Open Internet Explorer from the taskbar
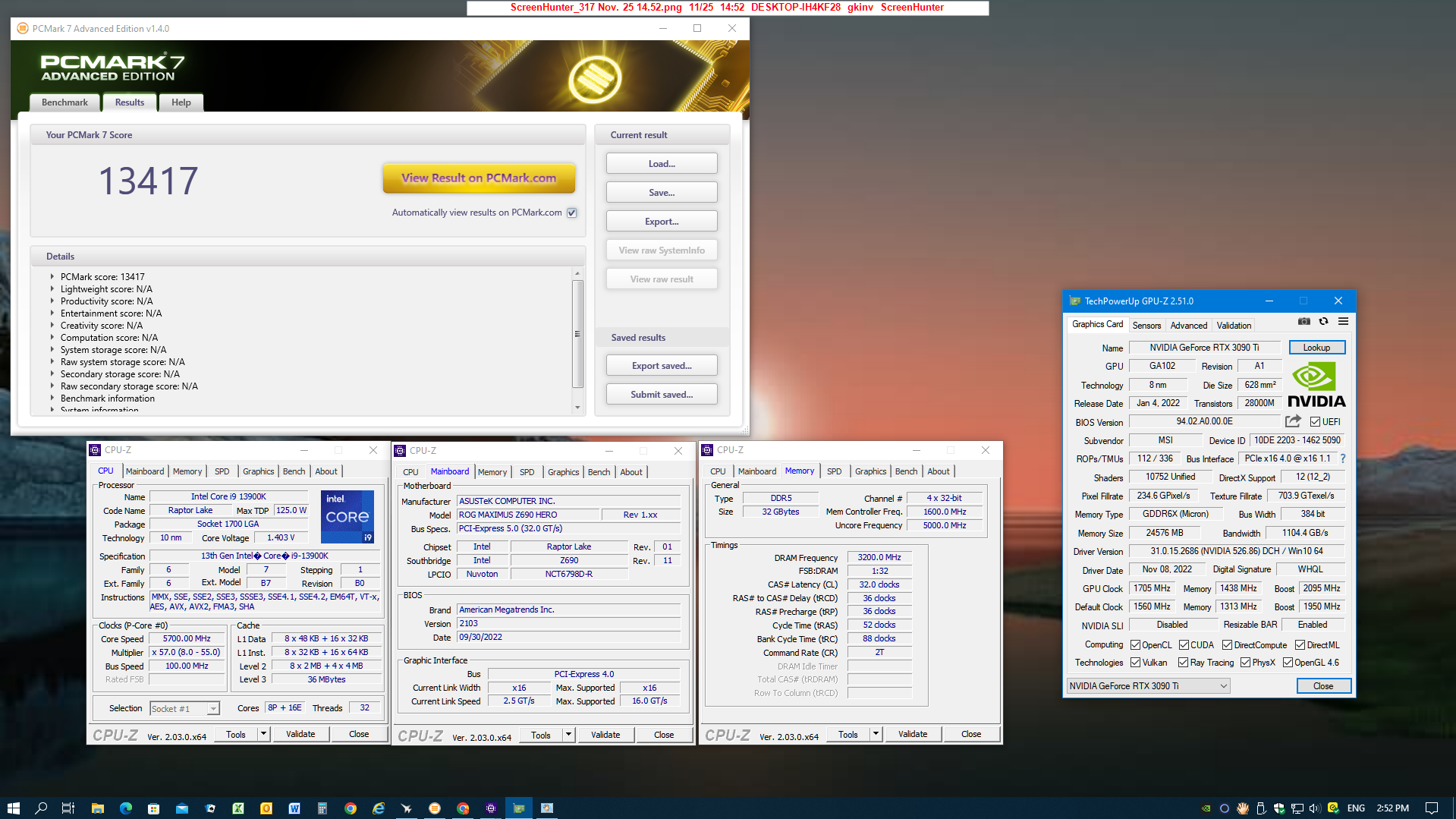The image size is (1456, 819). tap(379, 808)
